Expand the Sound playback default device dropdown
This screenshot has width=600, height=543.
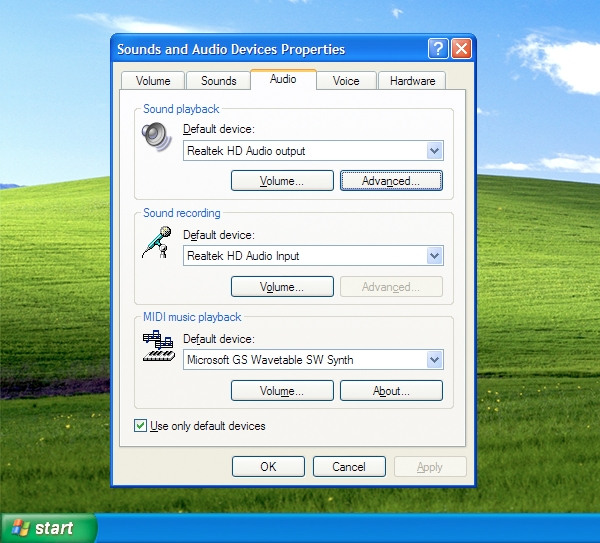click(x=434, y=151)
